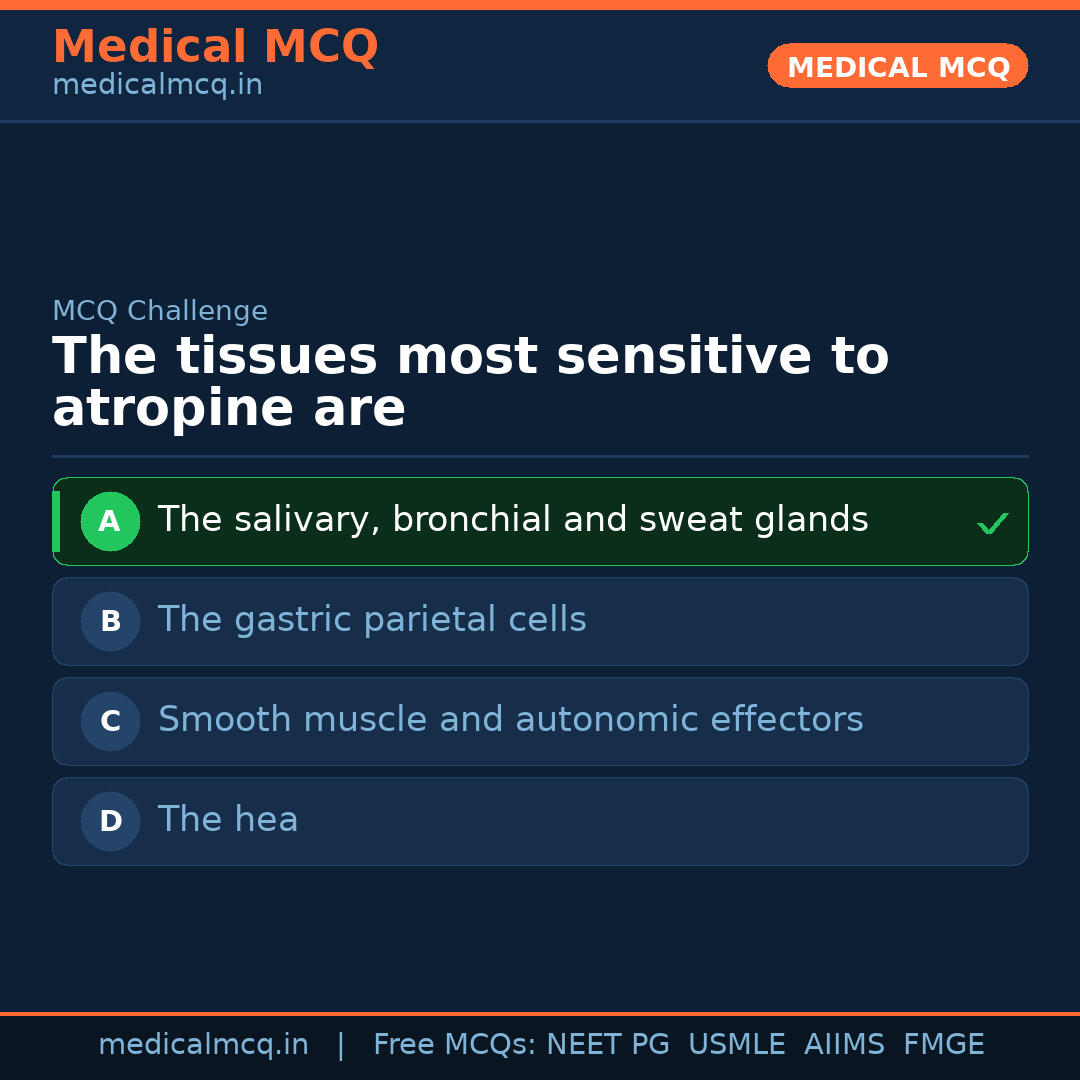
Task: Choose answer 'The gastric parietal cells'
Action: 372,620
